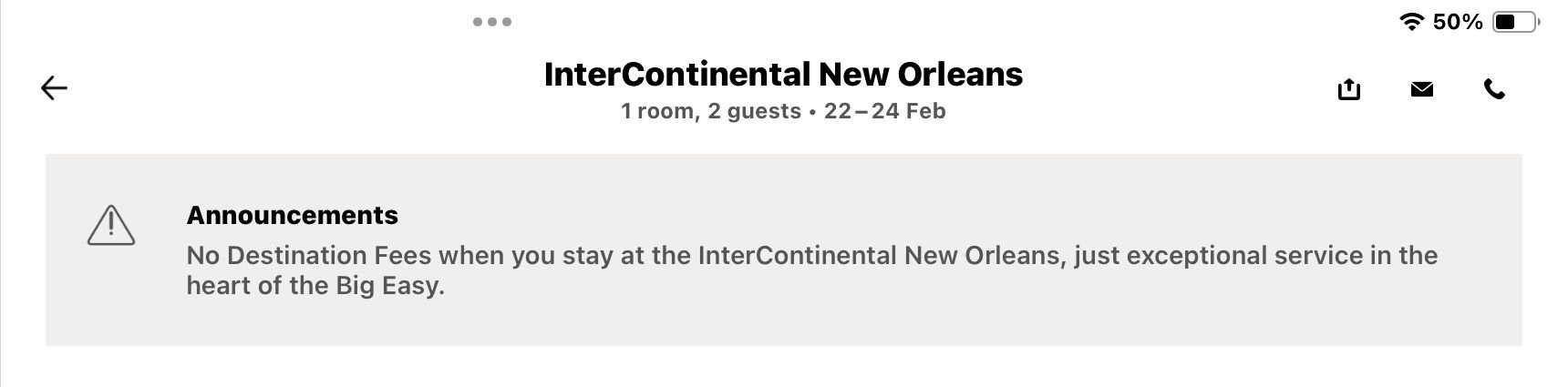Image resolution: width=1568 pixels, height=387 pixels.
Task: Tap the word "just" in the announcement
Action: click(1096, 255)
